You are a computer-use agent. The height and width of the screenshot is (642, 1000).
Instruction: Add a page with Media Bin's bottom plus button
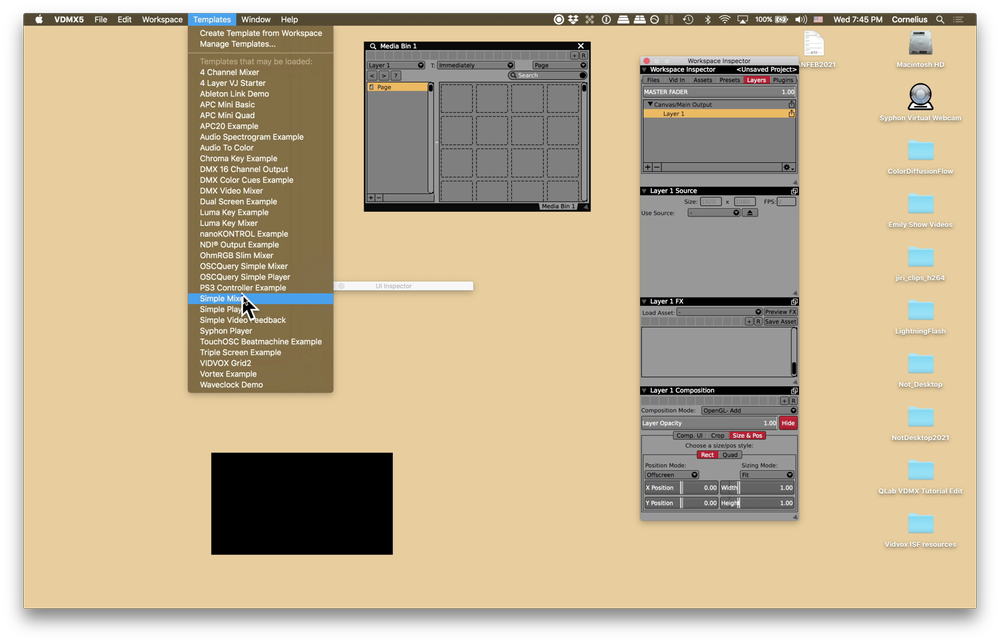[371, 198]
